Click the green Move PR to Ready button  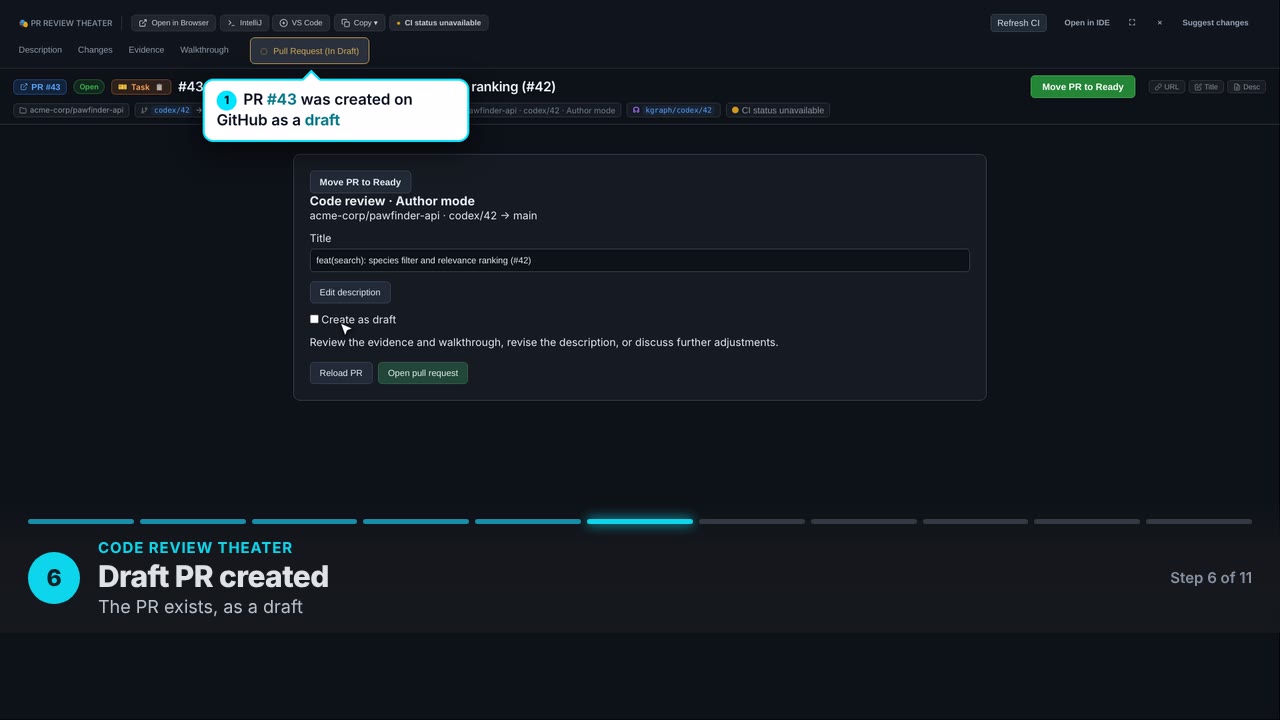pos(1082,87)
